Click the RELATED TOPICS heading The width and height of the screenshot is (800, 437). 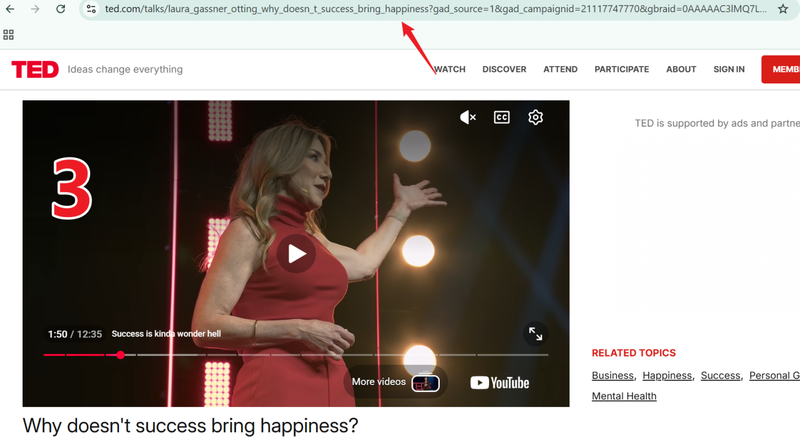634,353
